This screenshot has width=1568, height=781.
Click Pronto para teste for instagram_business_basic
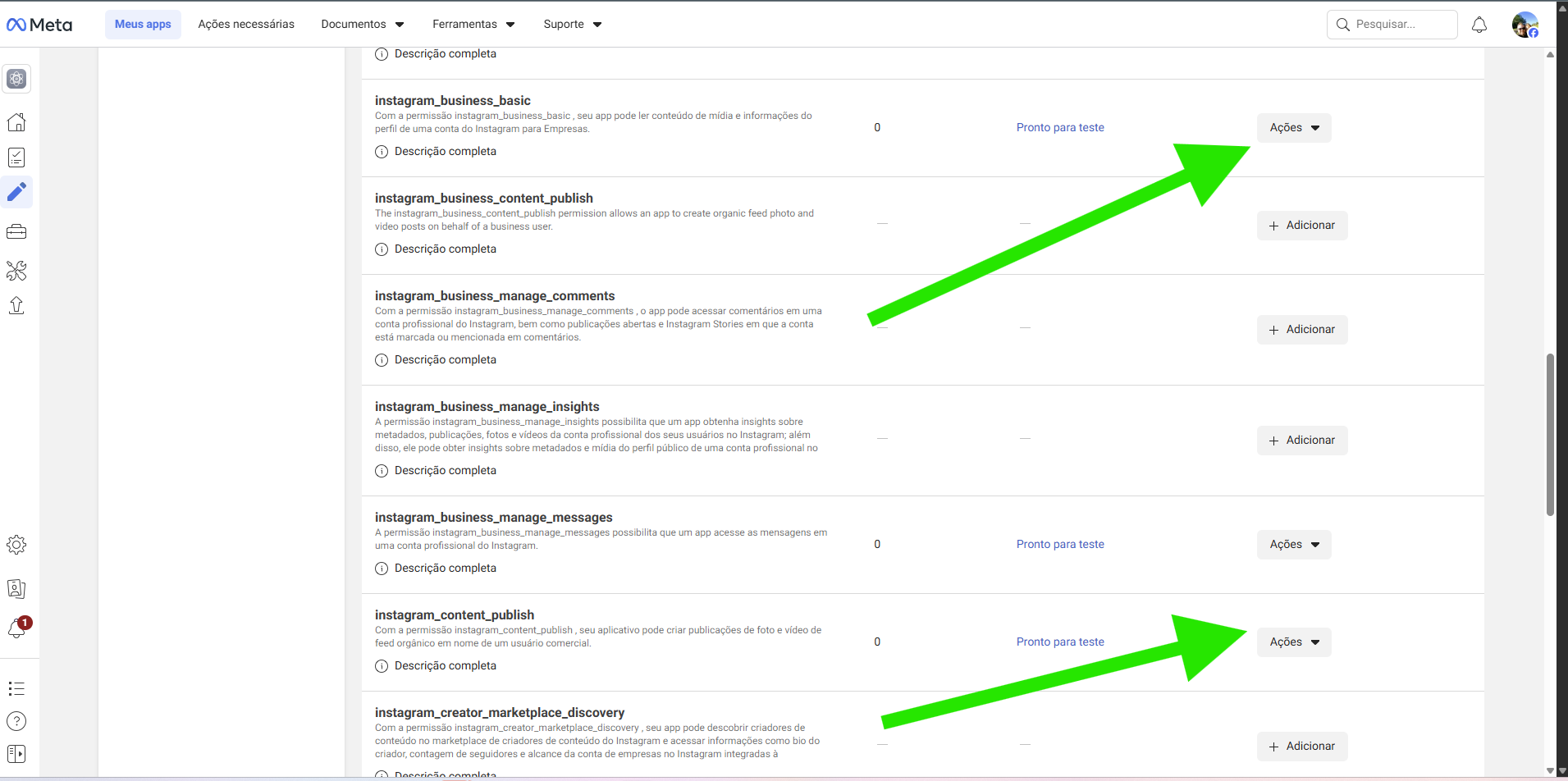1060,128
